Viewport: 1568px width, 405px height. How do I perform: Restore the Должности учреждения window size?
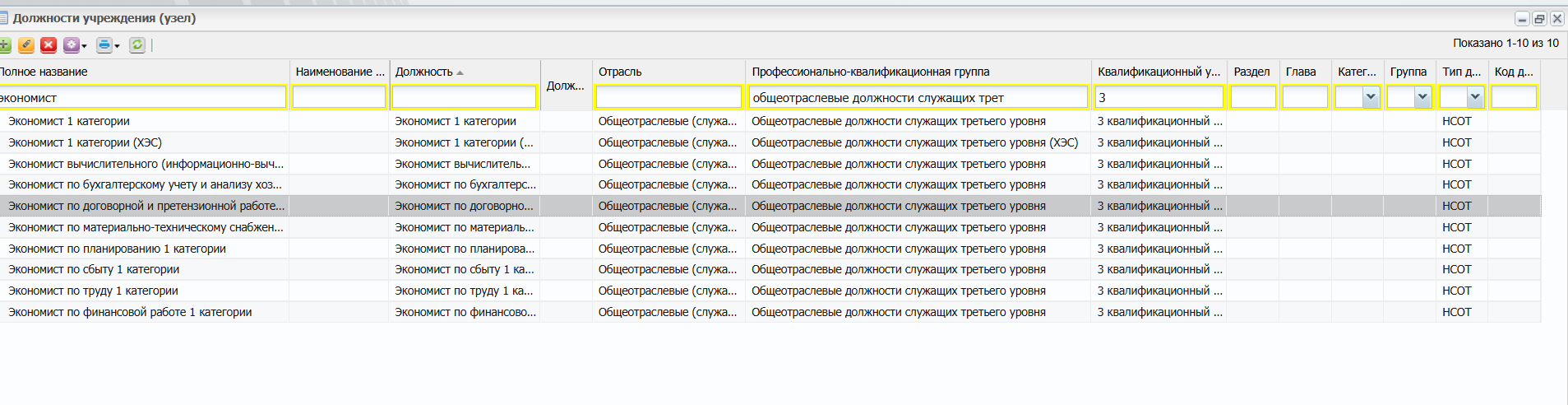1539,18
